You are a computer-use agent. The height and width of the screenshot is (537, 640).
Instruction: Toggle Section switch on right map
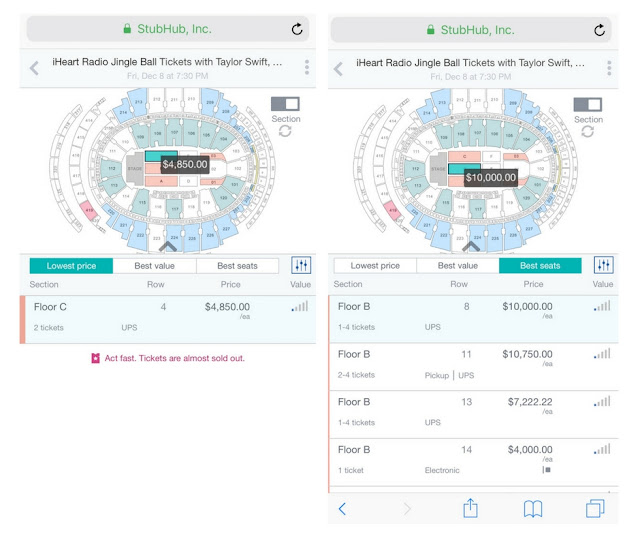pyautogui.click(x=588, y=104)
